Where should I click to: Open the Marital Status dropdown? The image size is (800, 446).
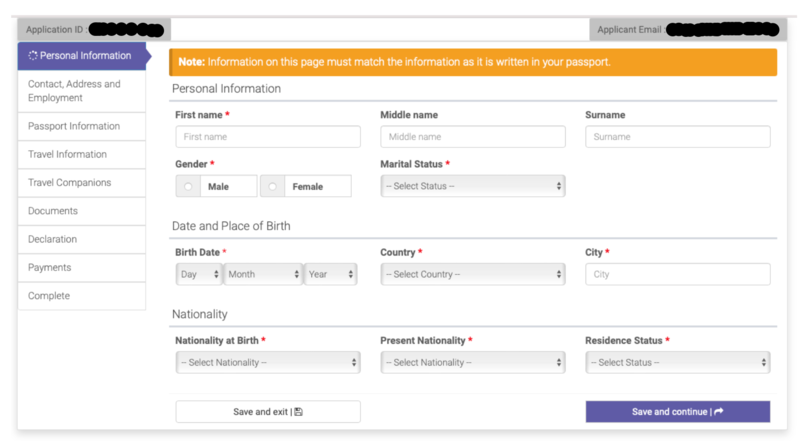[x=472, y=186]
